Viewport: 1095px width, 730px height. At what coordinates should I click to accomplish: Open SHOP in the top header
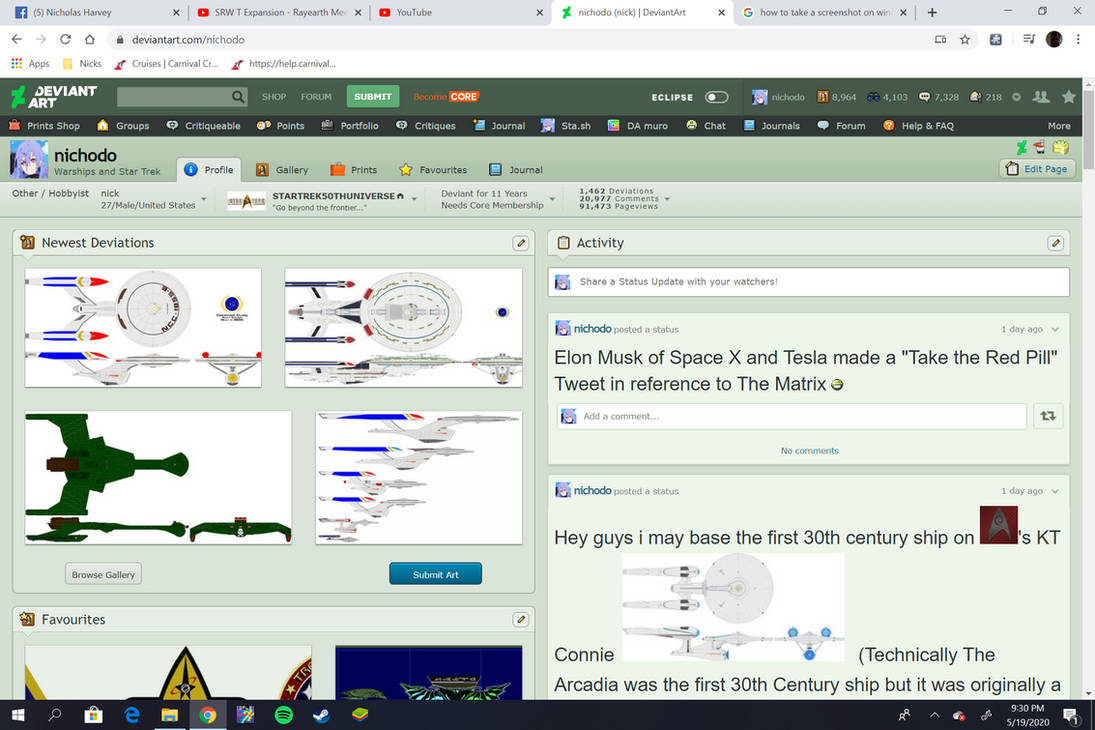[274, 97]
